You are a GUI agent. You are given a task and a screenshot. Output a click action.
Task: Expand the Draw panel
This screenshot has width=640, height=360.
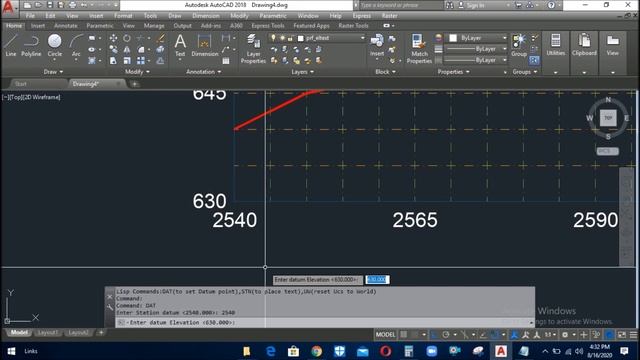(53, 72)
